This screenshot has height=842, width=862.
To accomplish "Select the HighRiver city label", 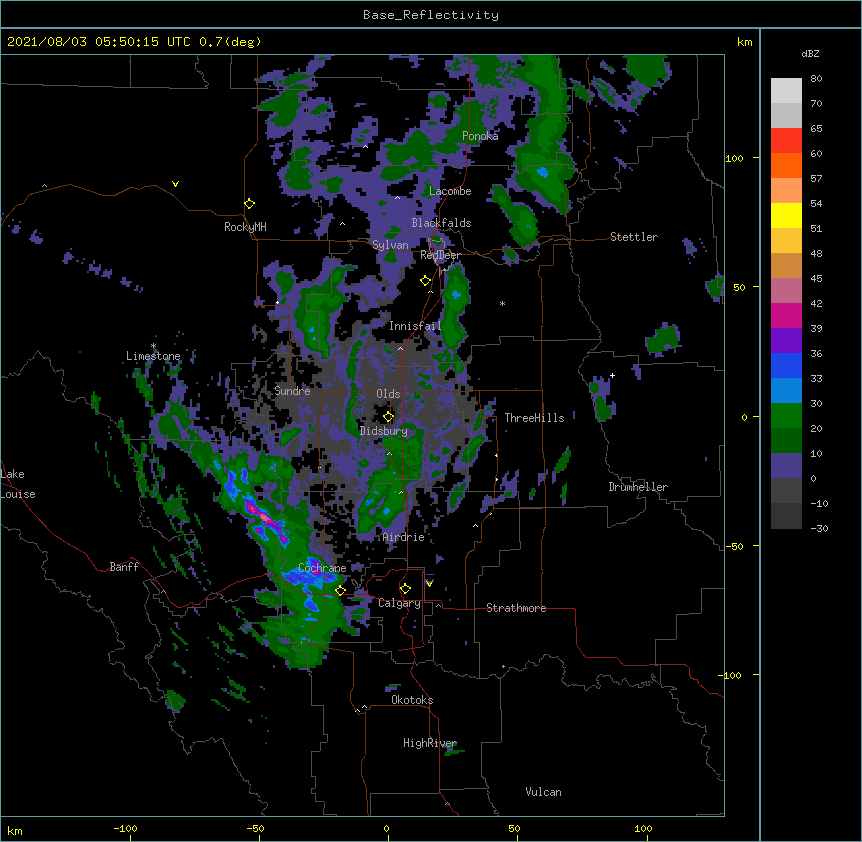I will 430,743.
